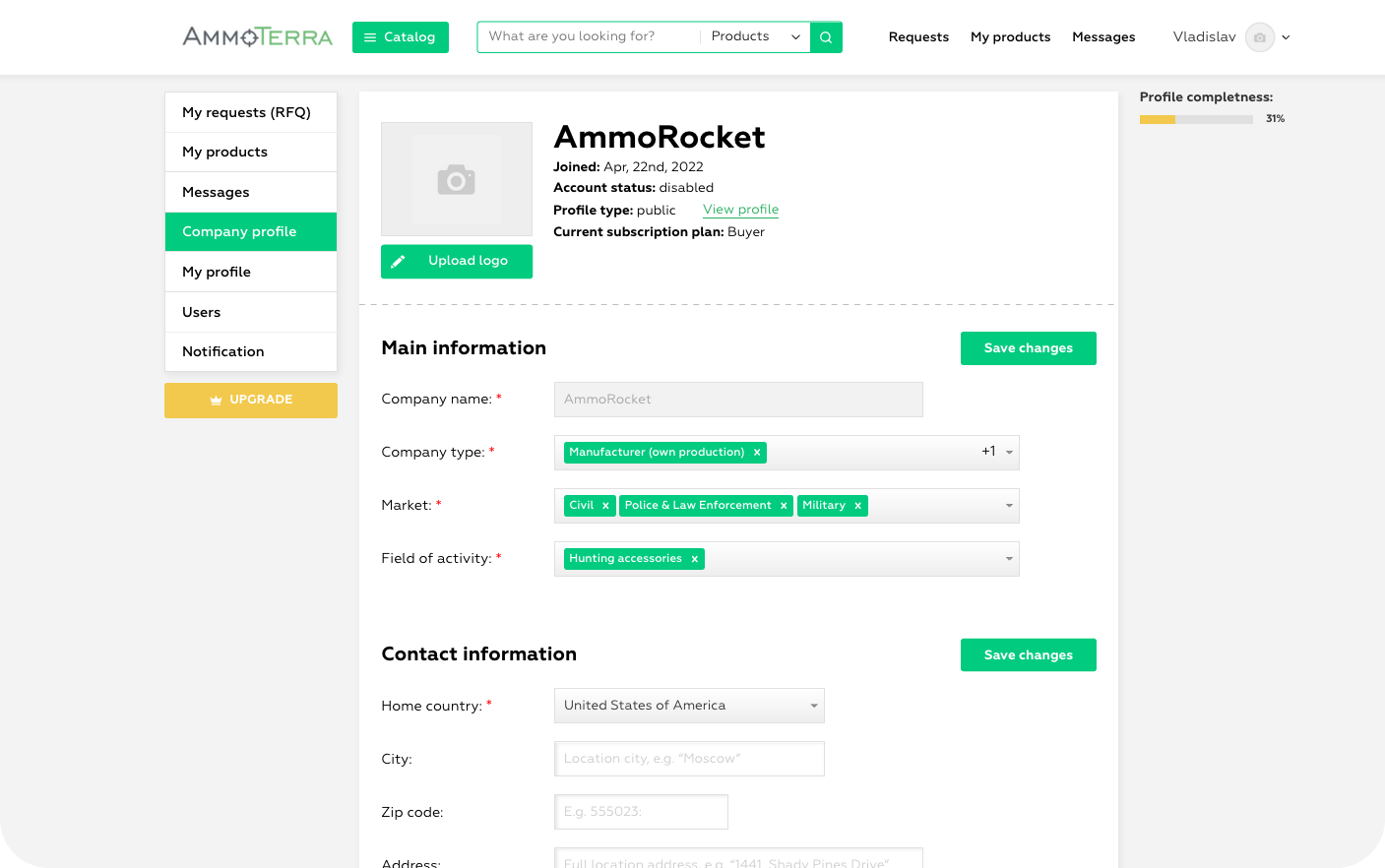Open the Catalog menu button
This screenshot has width=1385, height=868.
tap(401, 37)
